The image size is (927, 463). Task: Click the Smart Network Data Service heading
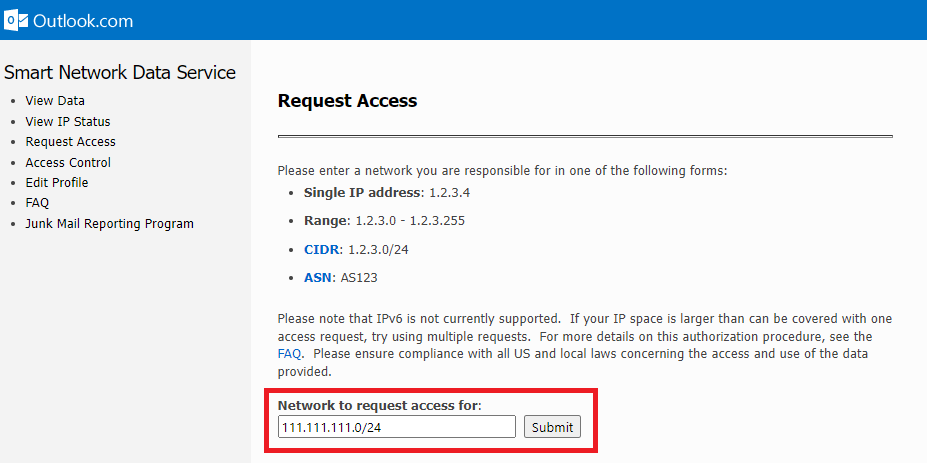click(x=120, y=73)
